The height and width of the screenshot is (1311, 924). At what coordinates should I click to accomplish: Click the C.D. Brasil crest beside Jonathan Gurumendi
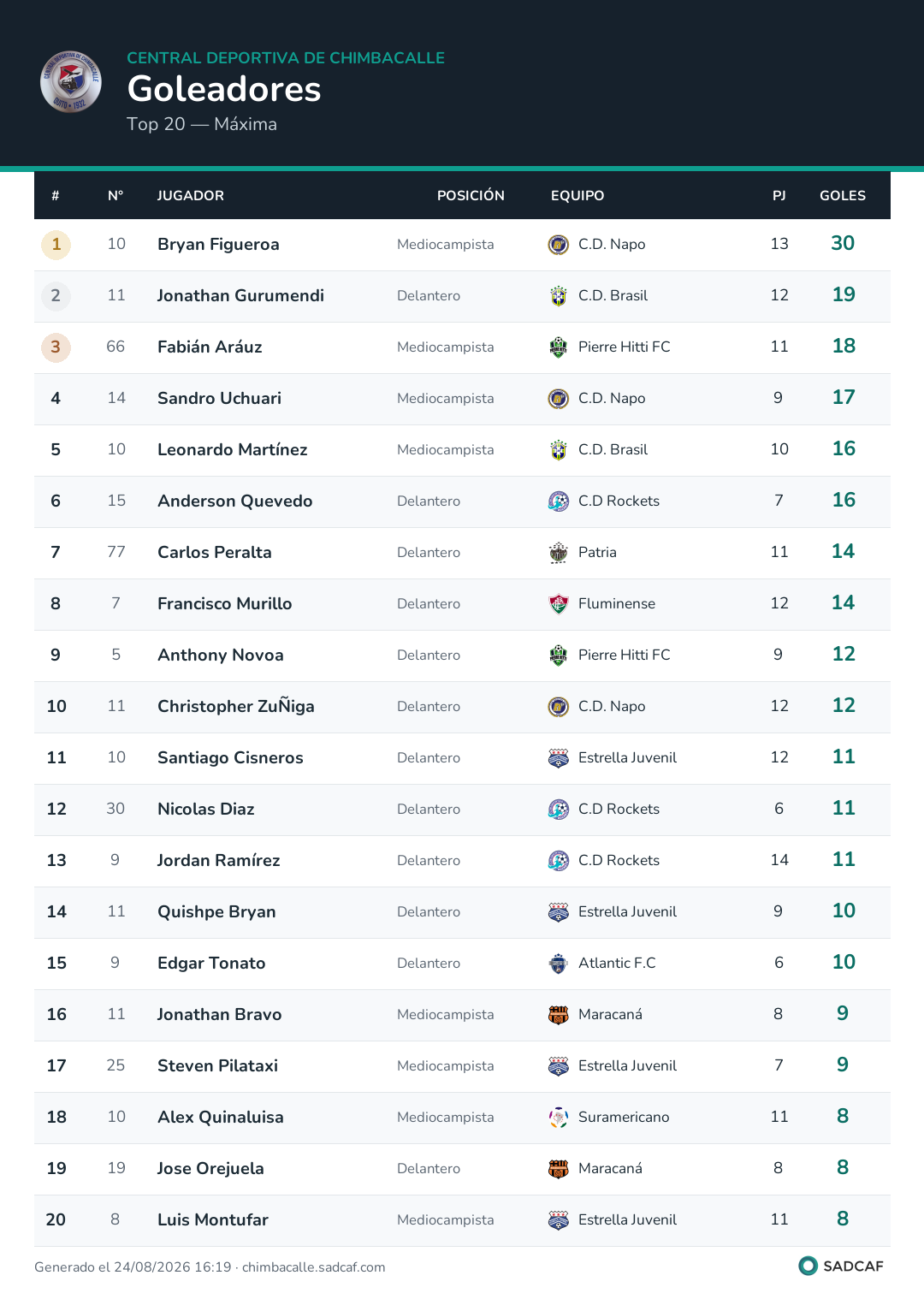(559, 296)
